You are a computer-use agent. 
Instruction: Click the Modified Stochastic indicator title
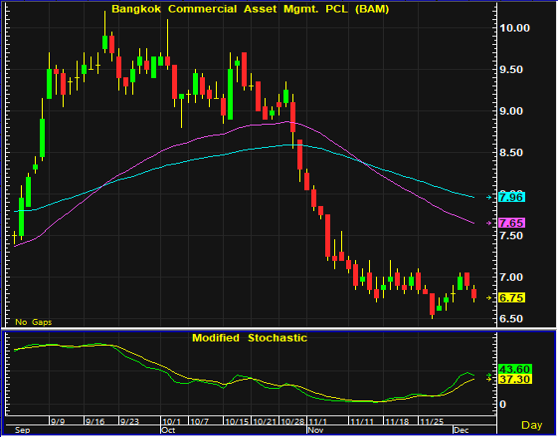coord(249,338)
